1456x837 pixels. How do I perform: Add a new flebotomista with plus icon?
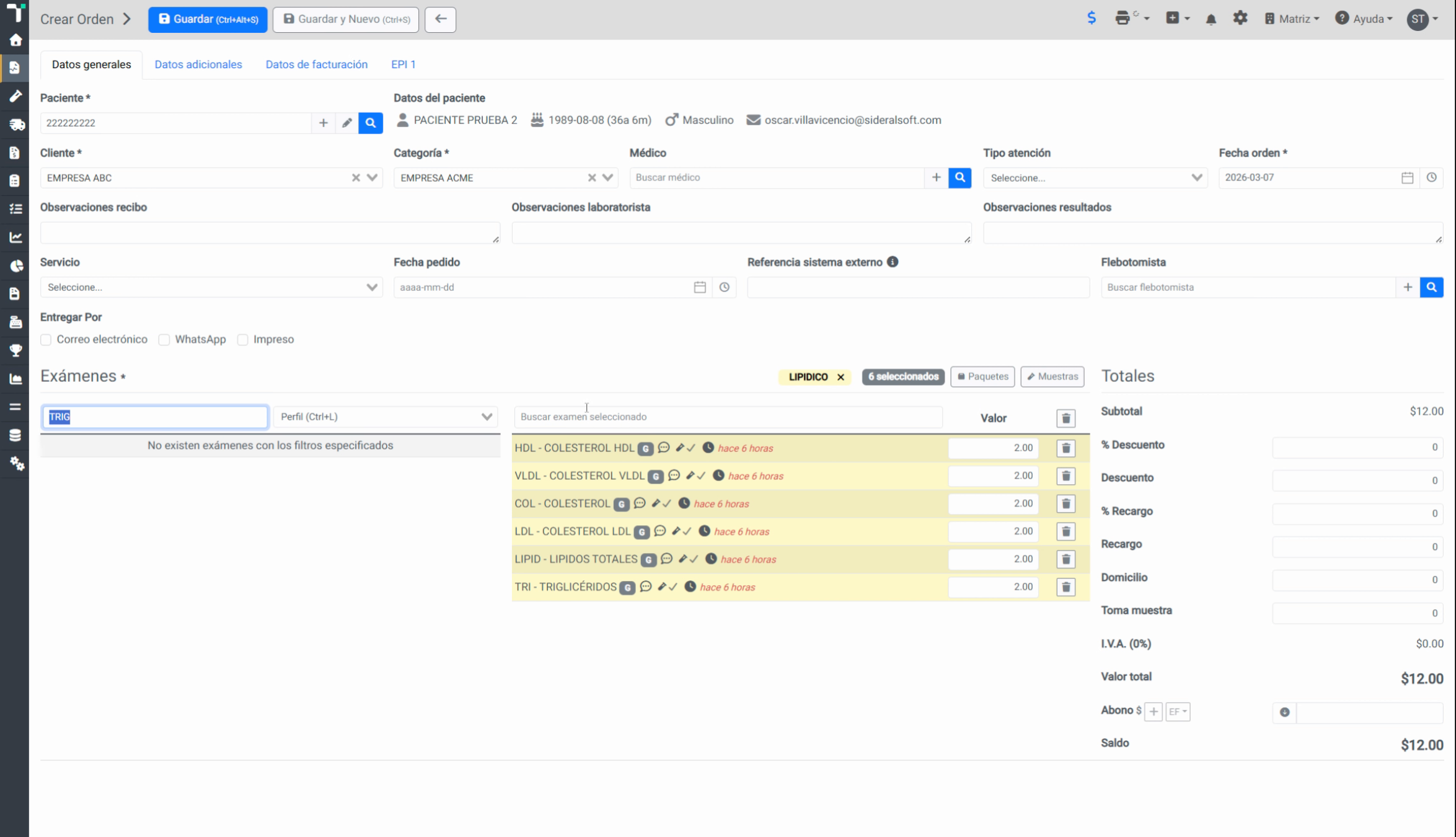[1408, 287]
